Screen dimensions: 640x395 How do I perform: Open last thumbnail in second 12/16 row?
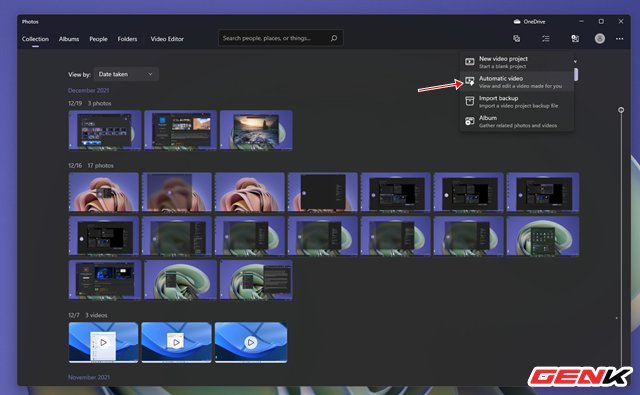click(542, 236)
